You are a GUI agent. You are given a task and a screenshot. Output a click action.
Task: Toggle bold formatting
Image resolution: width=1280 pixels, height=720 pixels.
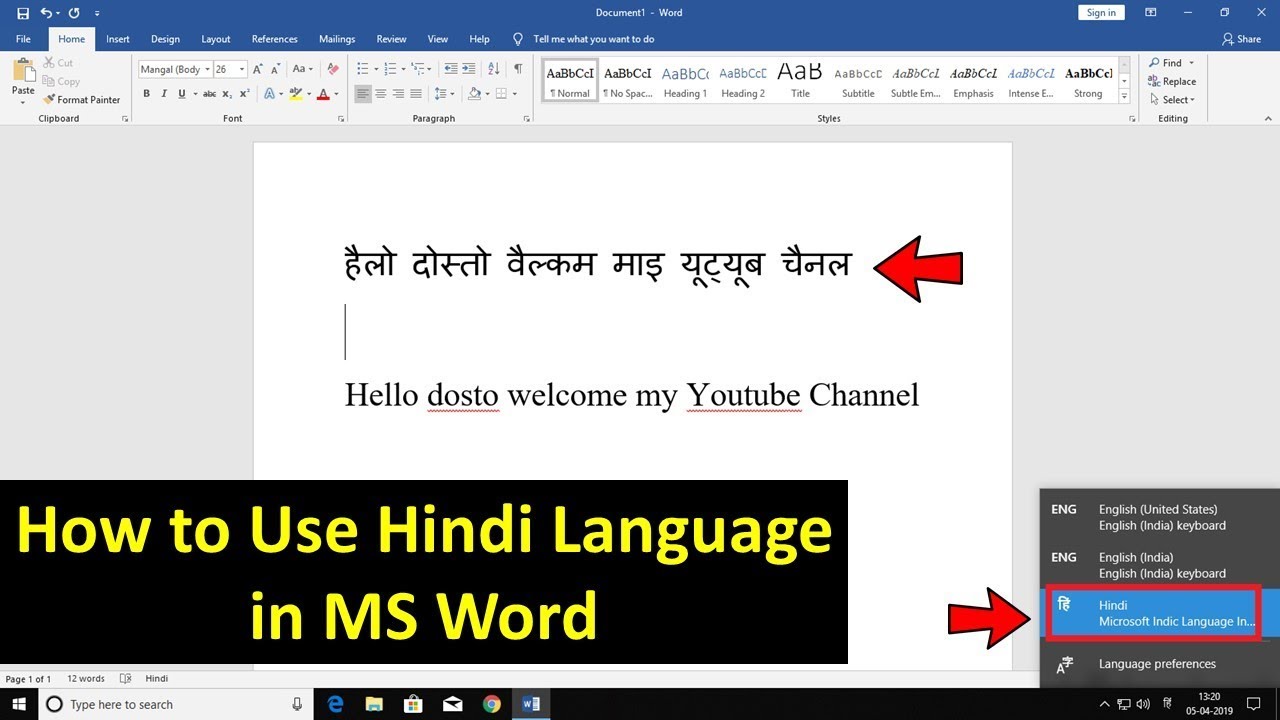146,94
